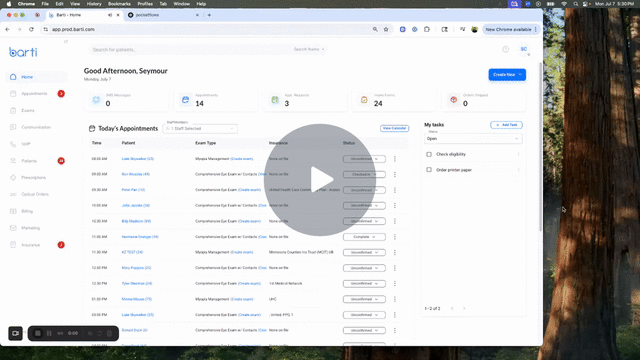This screenshot has width=640, height=360.
Task: Play the video with center play button
Action: point(320,180)
